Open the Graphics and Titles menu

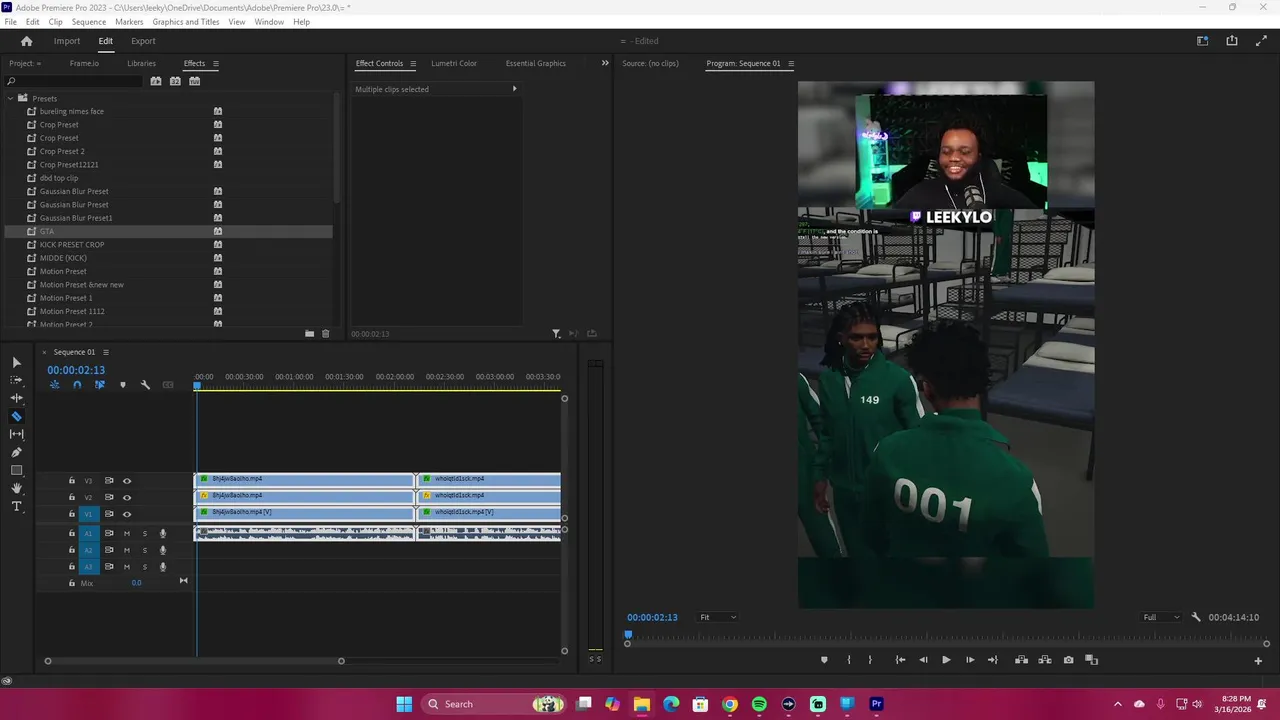click(x=186, y=22)
